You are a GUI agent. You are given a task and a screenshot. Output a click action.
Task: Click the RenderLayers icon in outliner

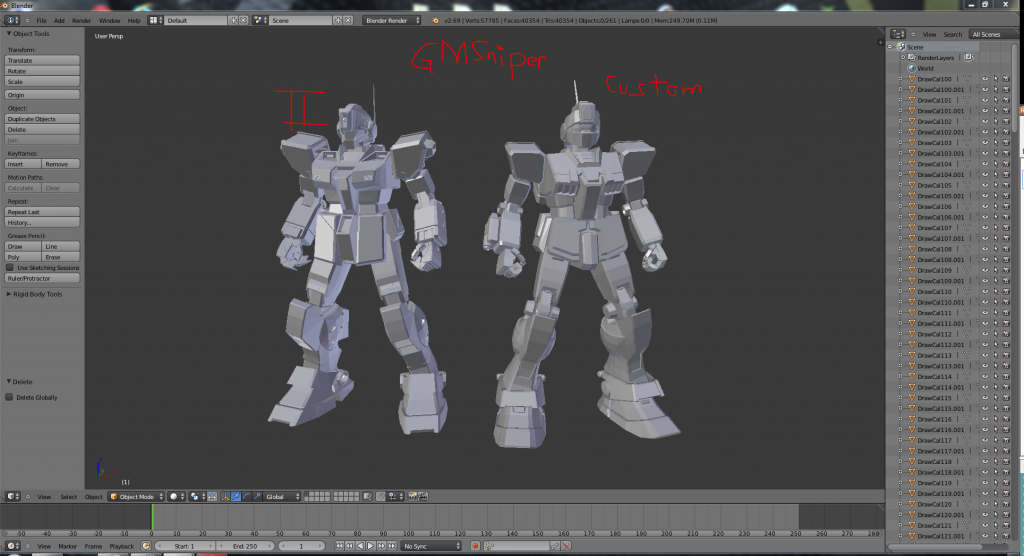pyautogui.click(x=912, y=57)
